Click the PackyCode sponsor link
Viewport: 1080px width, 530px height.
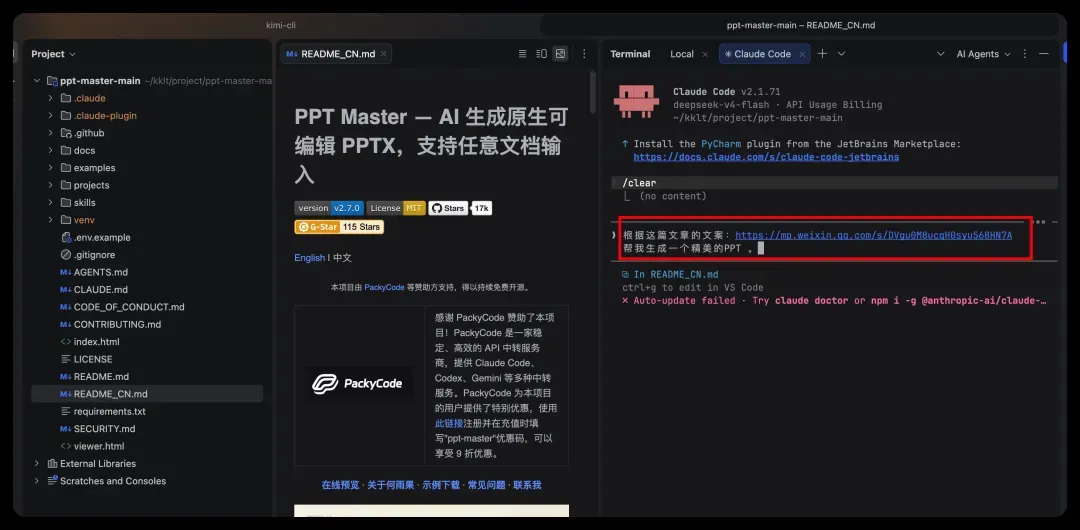click(384, 287)
